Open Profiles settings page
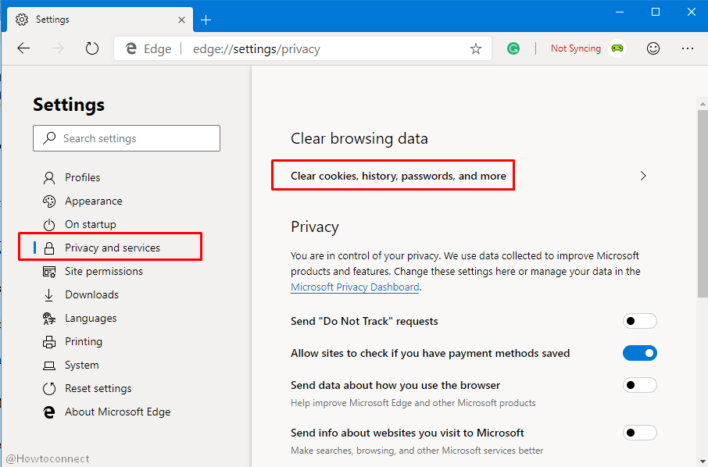708x467 pixels. coord(82,177)
